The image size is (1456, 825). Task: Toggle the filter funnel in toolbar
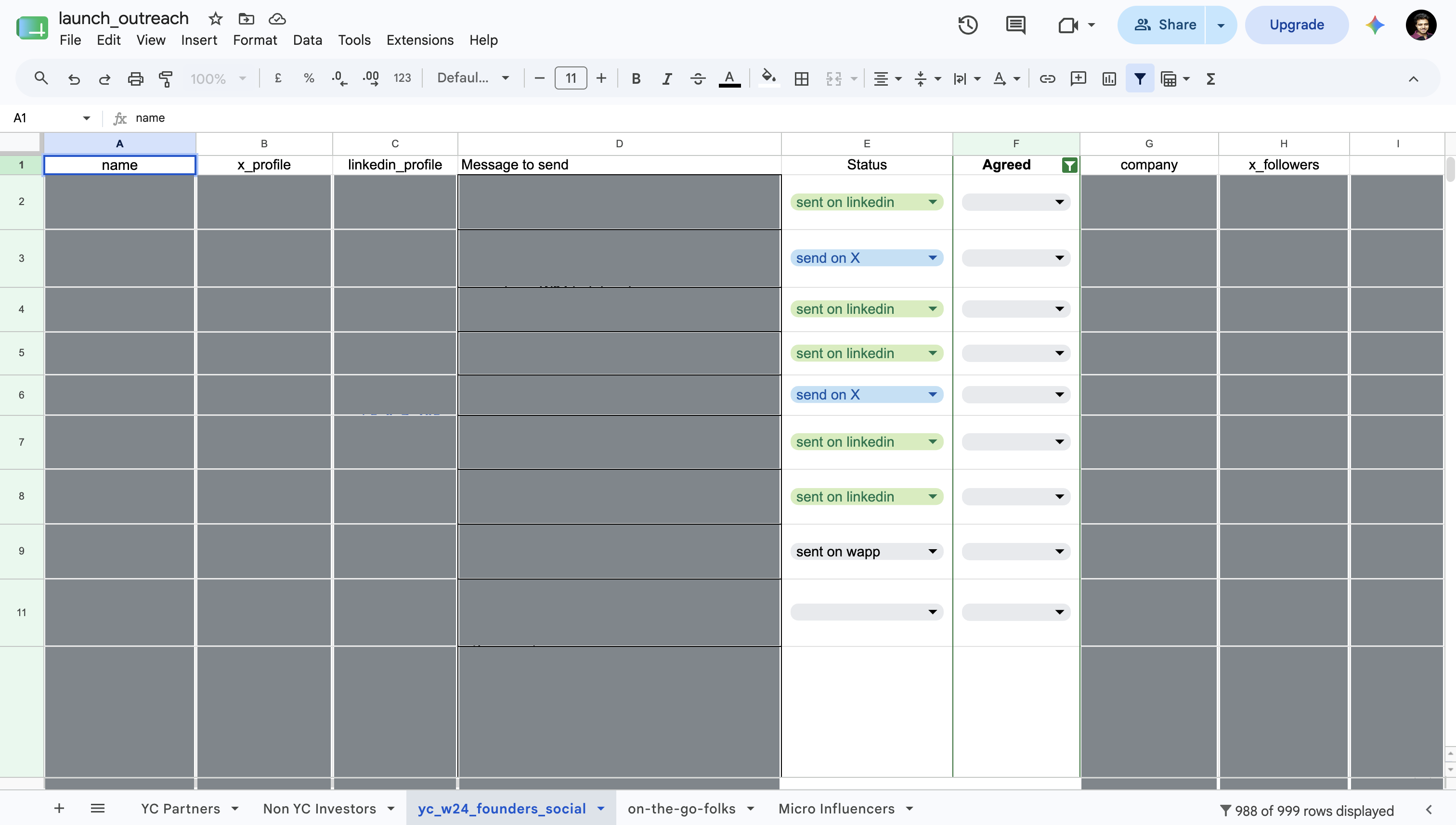tap(1140, 79)
